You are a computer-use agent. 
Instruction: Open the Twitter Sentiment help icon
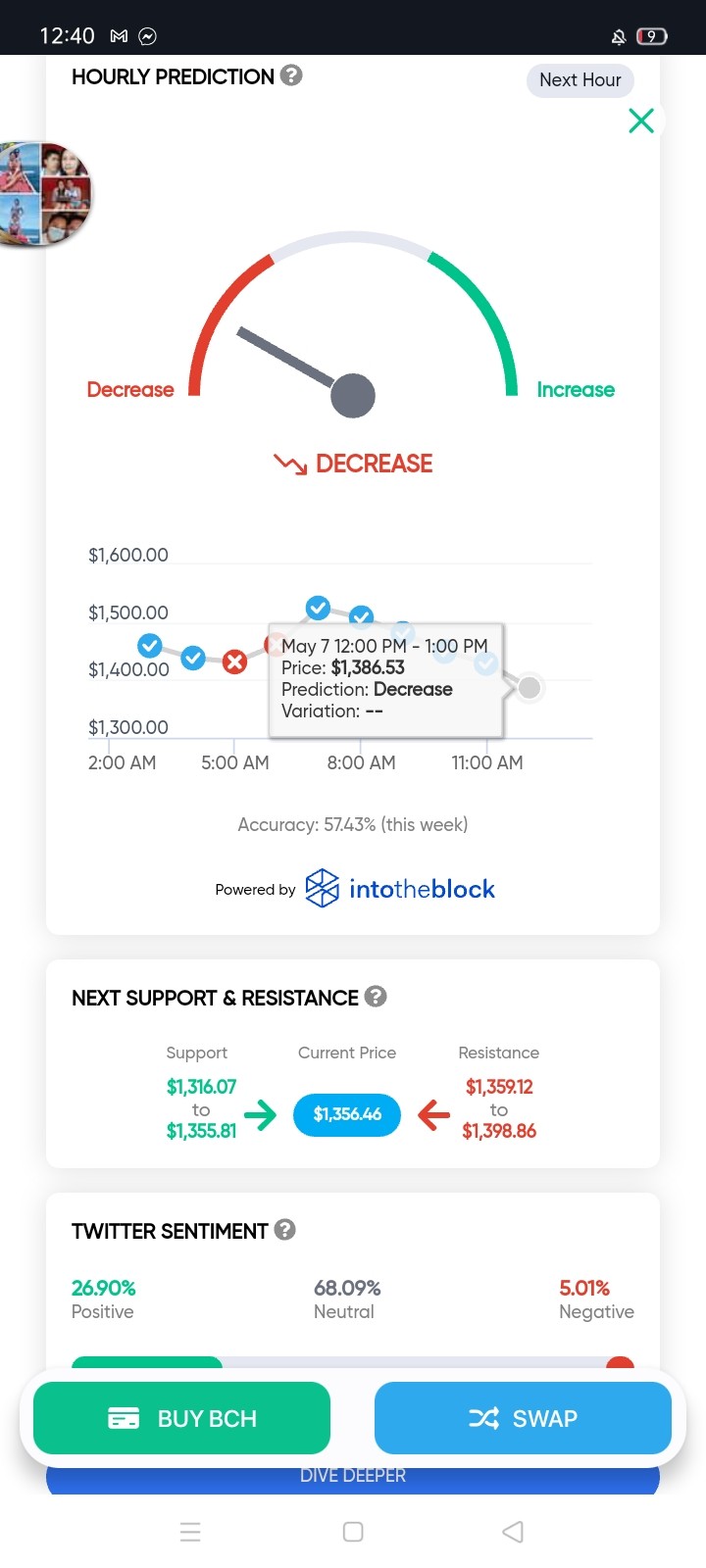285,1230
